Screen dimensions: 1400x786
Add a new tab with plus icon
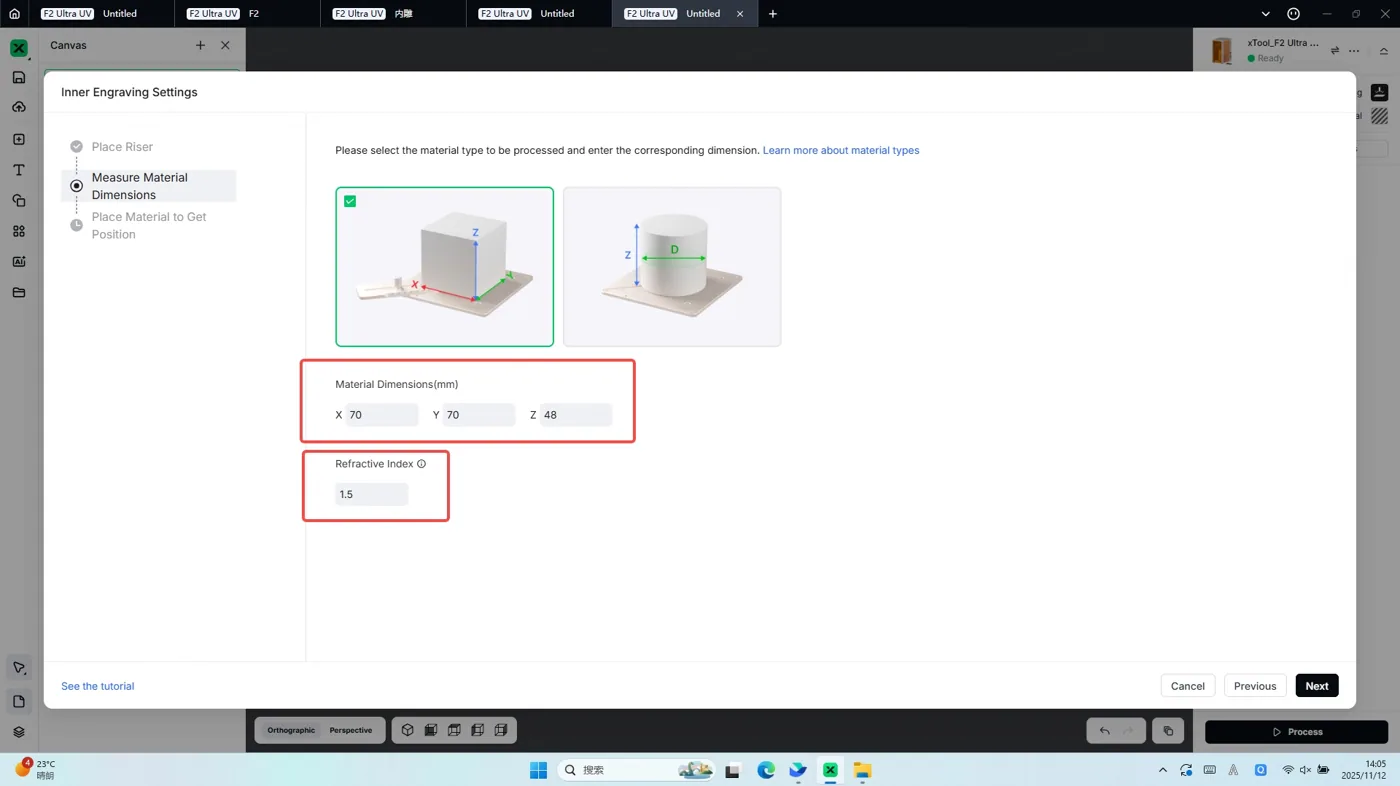click(x=772, y=14)
